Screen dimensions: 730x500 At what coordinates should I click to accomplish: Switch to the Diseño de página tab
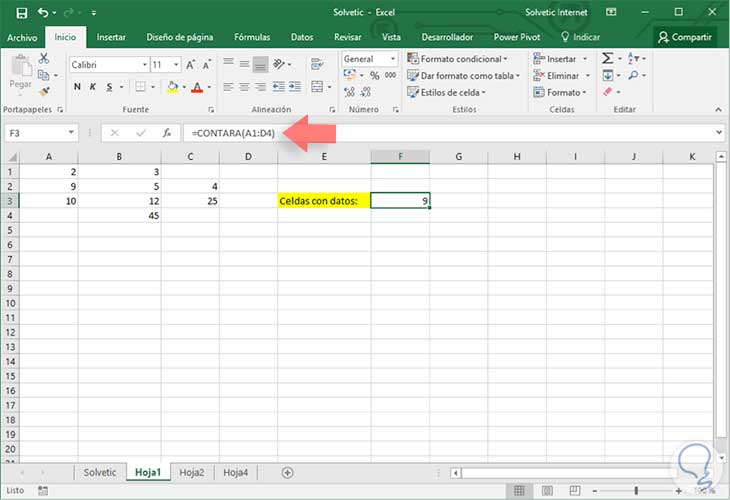tap(180, 37)
